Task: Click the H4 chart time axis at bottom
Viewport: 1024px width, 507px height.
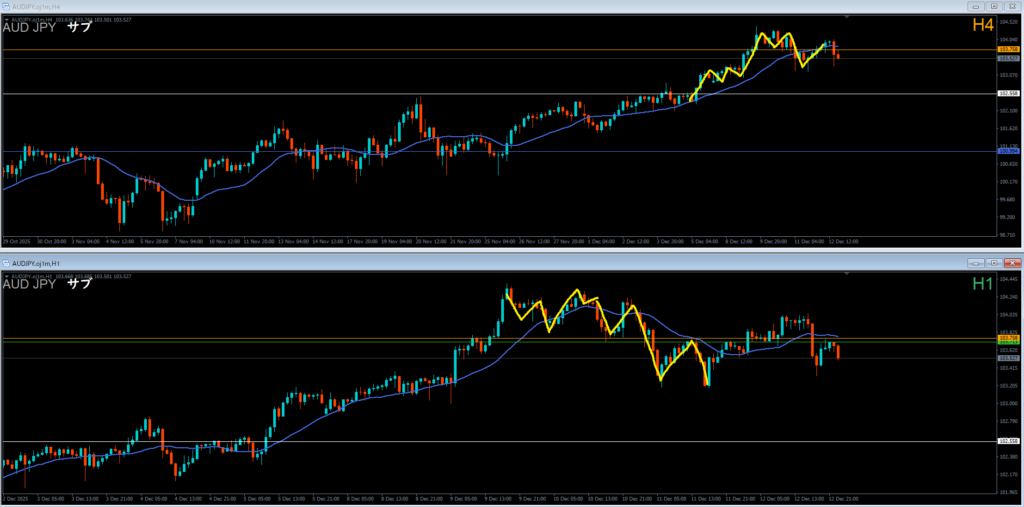Action: 400,241
